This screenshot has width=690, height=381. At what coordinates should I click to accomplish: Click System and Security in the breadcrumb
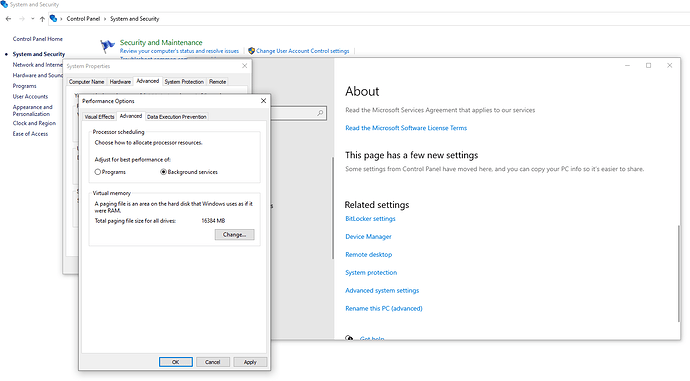134,19
